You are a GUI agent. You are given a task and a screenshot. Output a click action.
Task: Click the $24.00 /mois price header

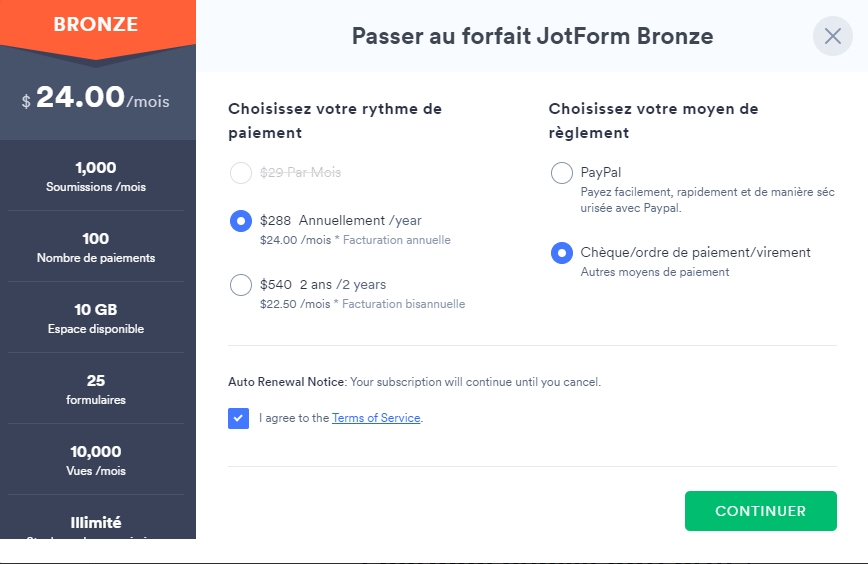pos(96,97)
